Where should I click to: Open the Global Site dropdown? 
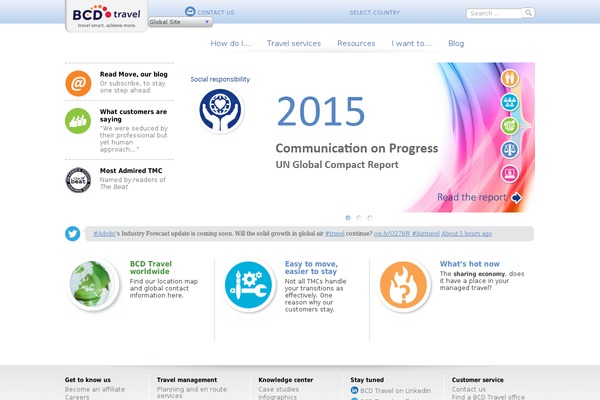pos(180,22)
